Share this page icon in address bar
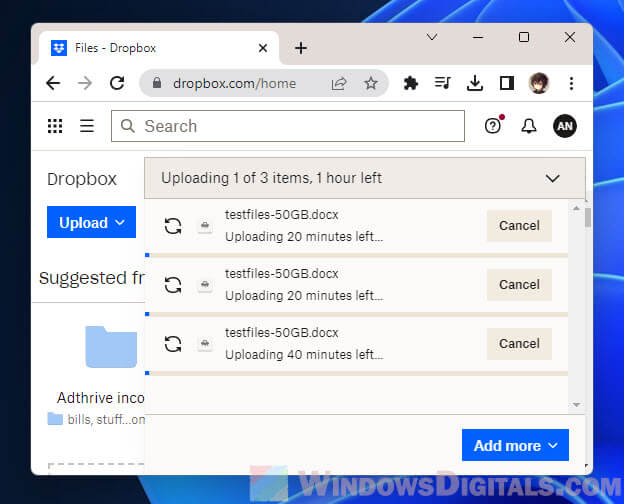Image resolution: width=624 pixels, height=504 pixels. 339,84
